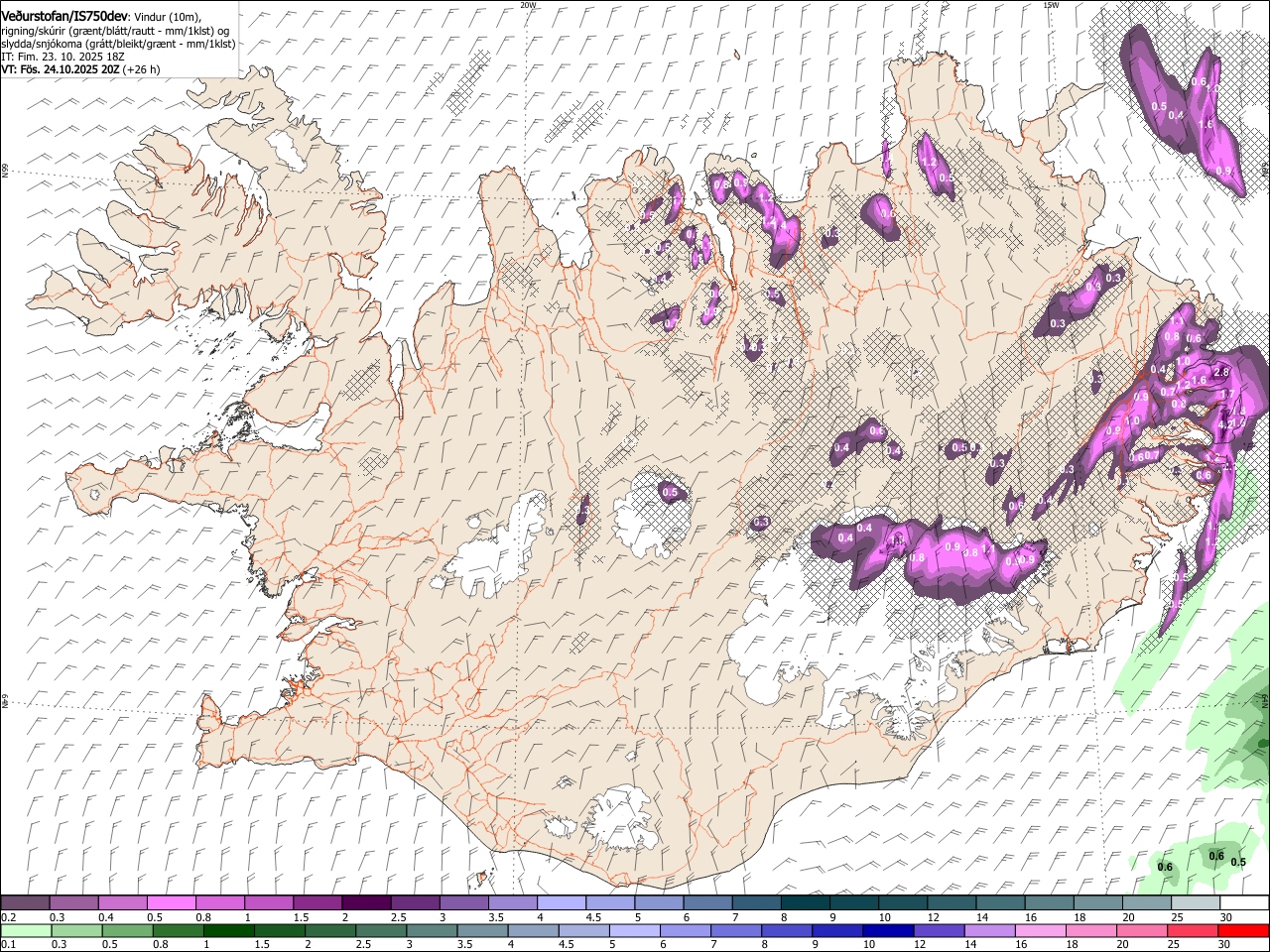
Task: Pick darkest purple swatch between 2 and 2.5, snow scale
Action: pyautogui.click(x=365, y=903)
